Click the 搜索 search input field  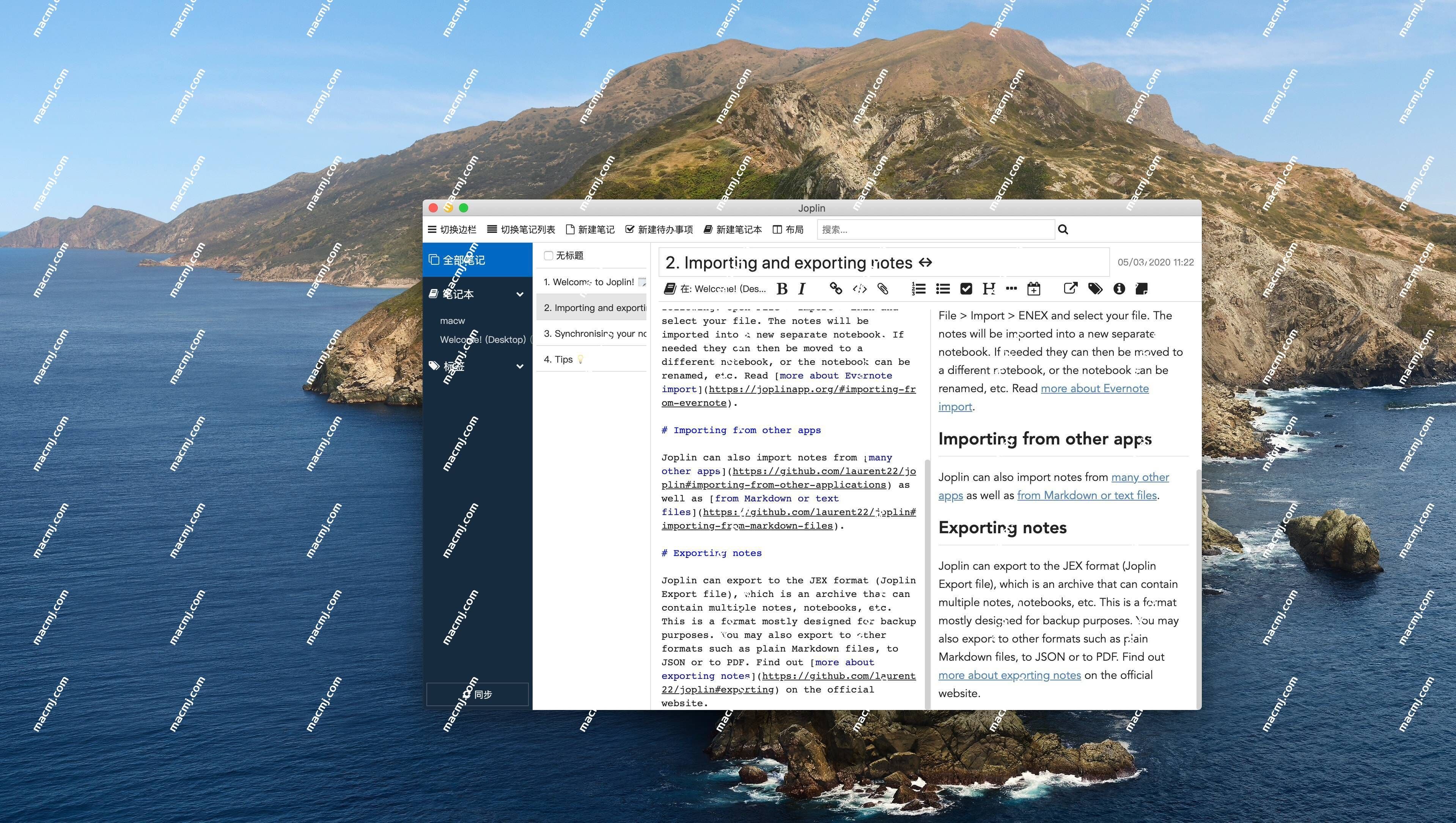click(936, 229)
